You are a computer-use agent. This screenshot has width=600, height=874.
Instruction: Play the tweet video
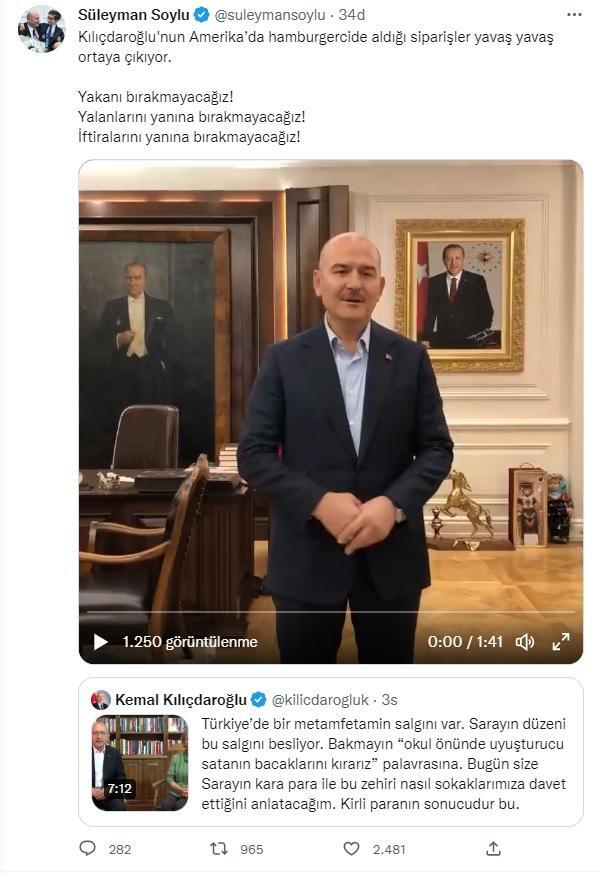tap(100, 642)
